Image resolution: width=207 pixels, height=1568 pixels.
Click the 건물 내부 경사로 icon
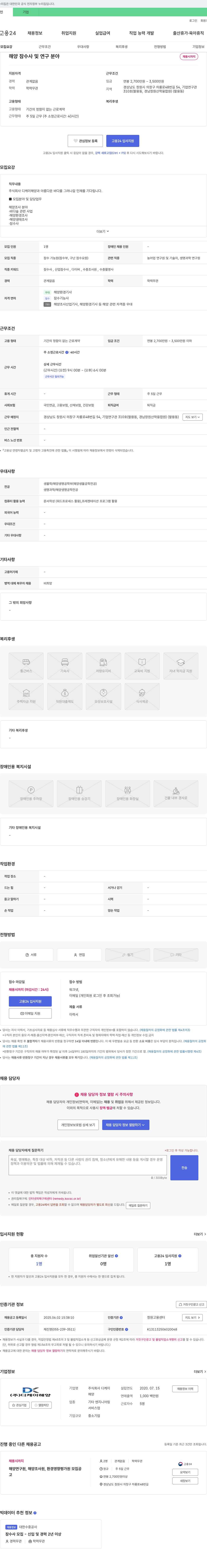(x=176, y=794)
